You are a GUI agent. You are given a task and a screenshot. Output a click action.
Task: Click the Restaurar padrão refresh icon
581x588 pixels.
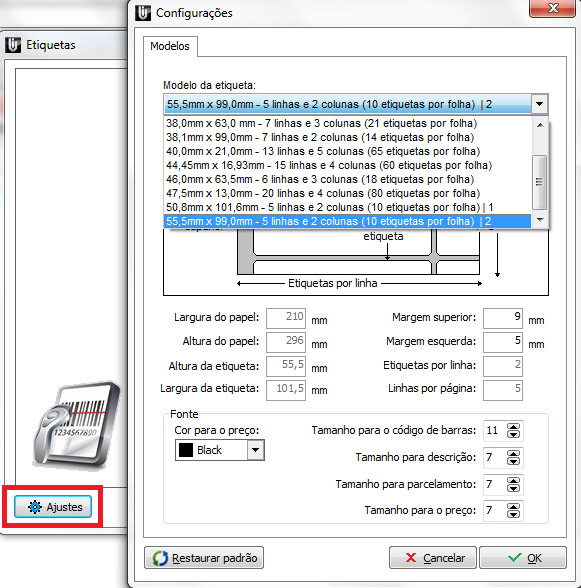(160, 558)
